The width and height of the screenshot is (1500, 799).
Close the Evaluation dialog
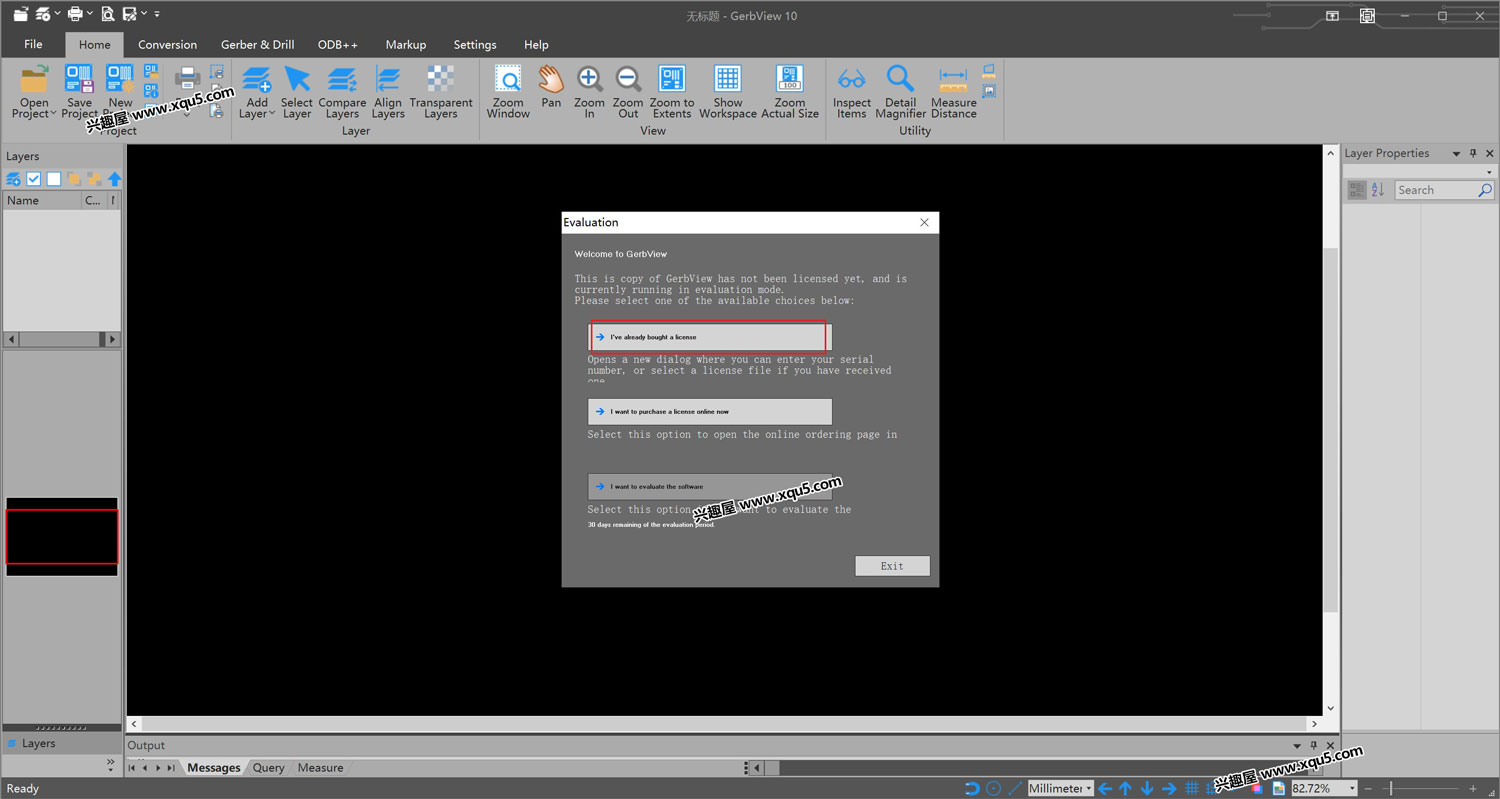pyautogui.click(x=924, y=222)
